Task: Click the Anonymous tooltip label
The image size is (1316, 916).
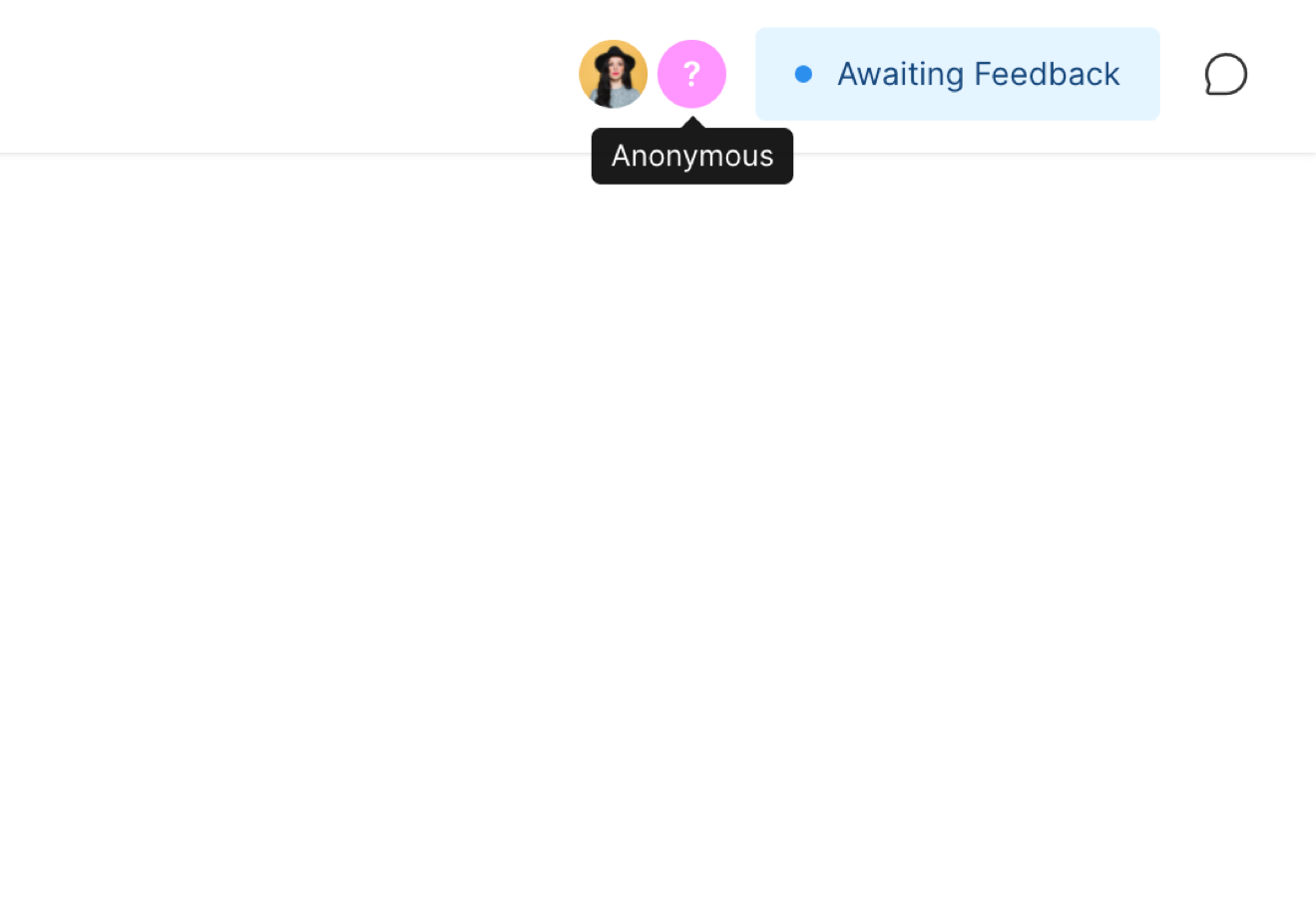Action: 692,156
